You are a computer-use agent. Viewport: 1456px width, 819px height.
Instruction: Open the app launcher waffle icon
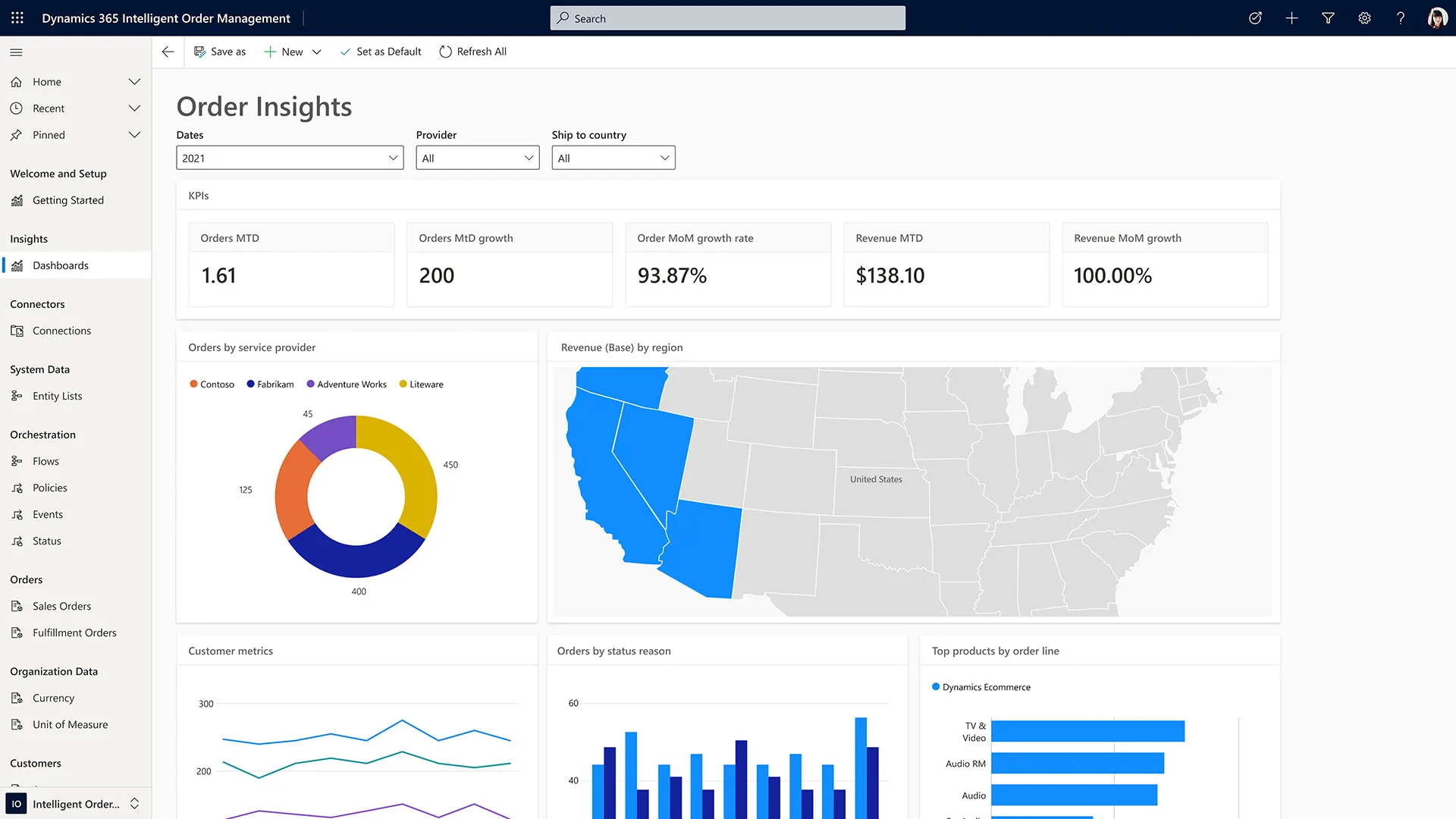pos(17,17)
